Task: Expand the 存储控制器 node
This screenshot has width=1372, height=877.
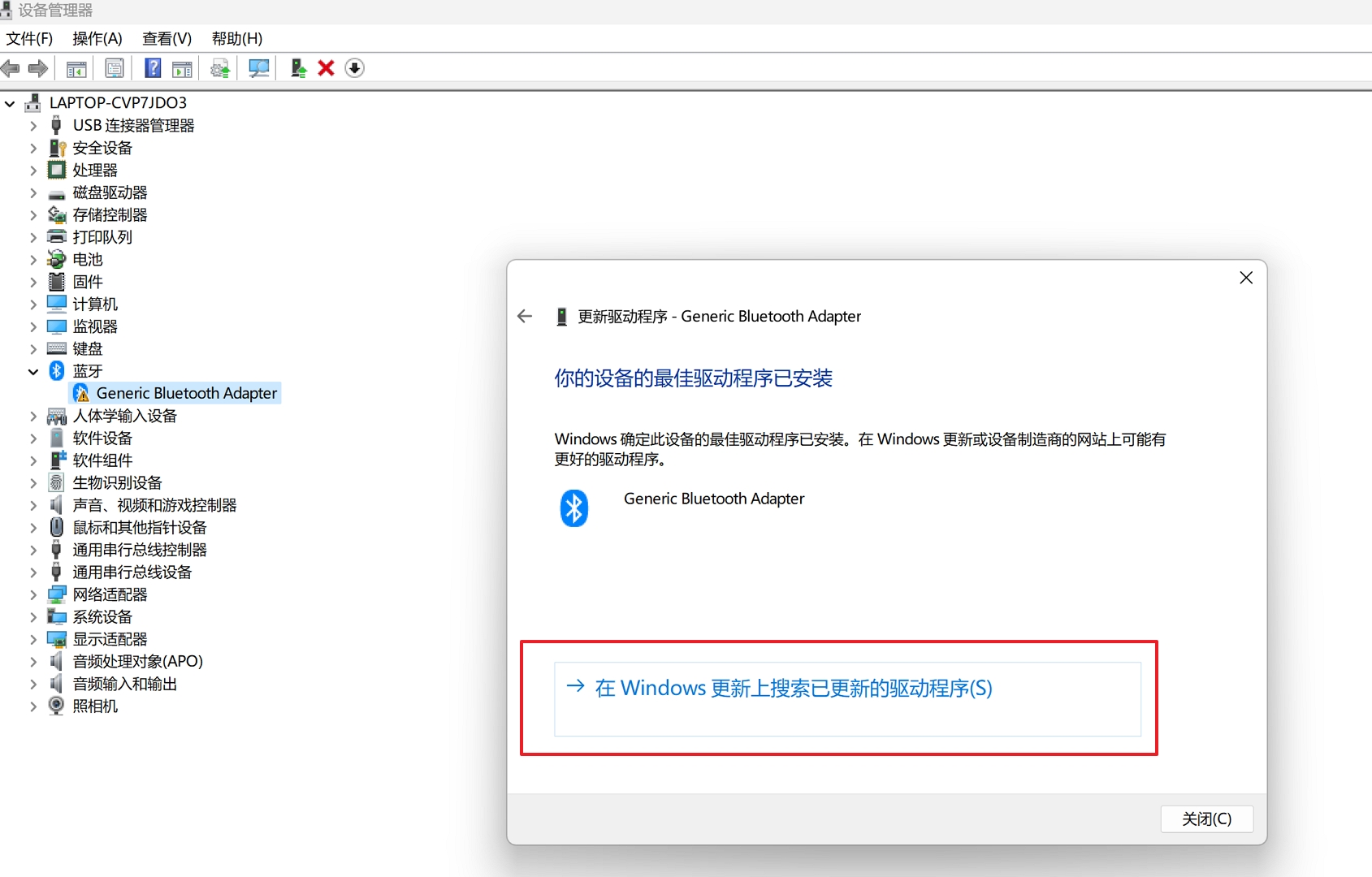Action: coord(33,215)
